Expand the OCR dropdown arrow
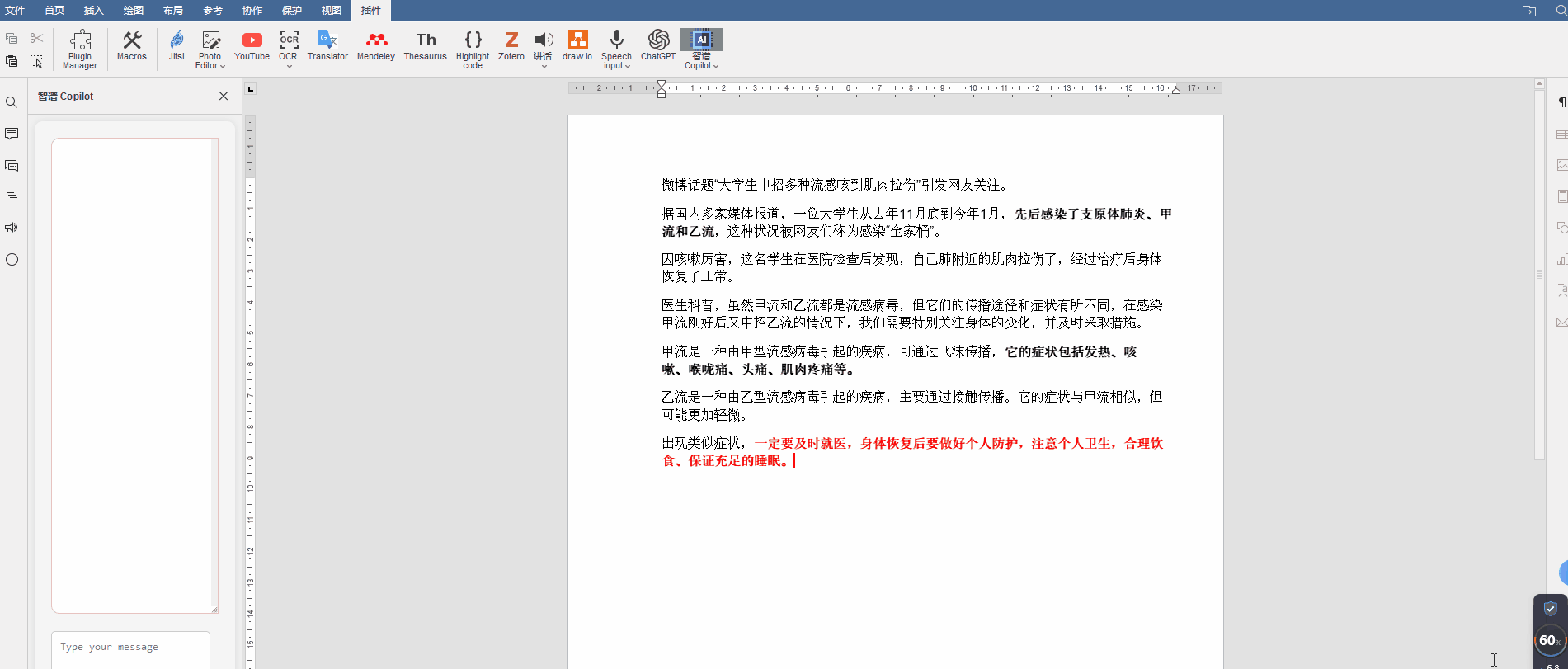The width and height of the screenshot is (1568, 669). tap(289, 66)
